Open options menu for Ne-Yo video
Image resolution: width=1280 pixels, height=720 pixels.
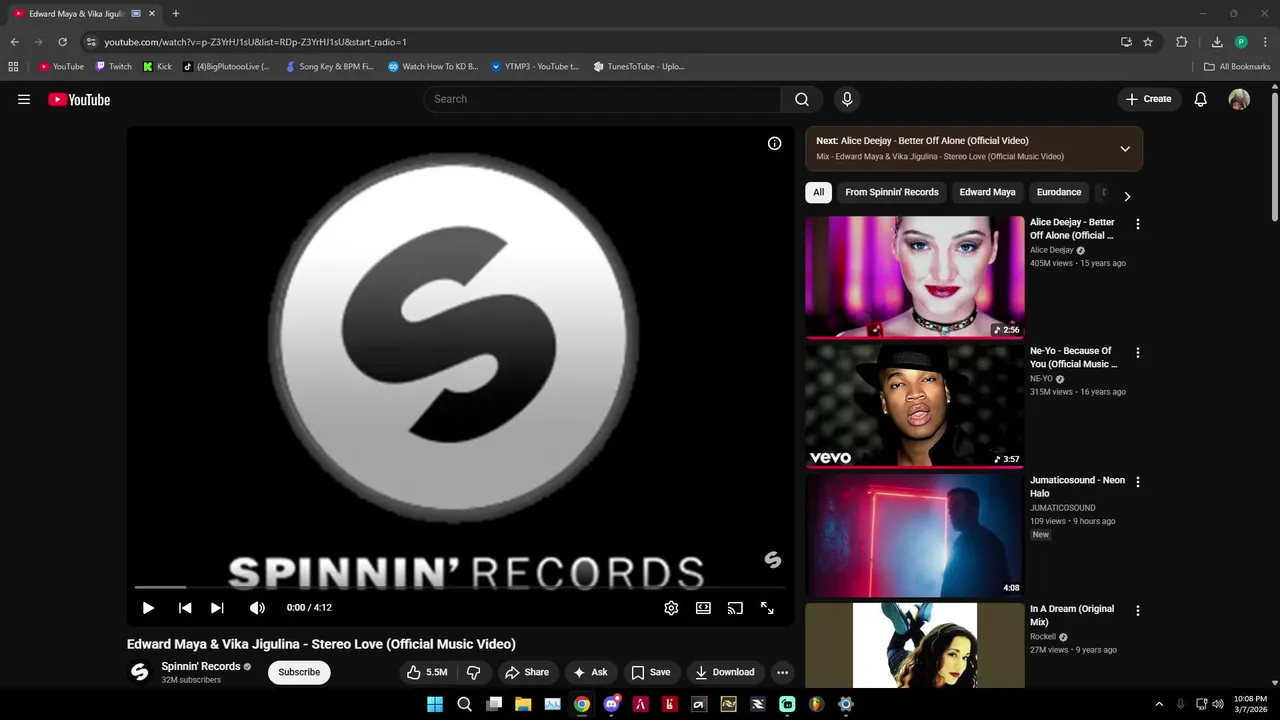point(1137,353)
